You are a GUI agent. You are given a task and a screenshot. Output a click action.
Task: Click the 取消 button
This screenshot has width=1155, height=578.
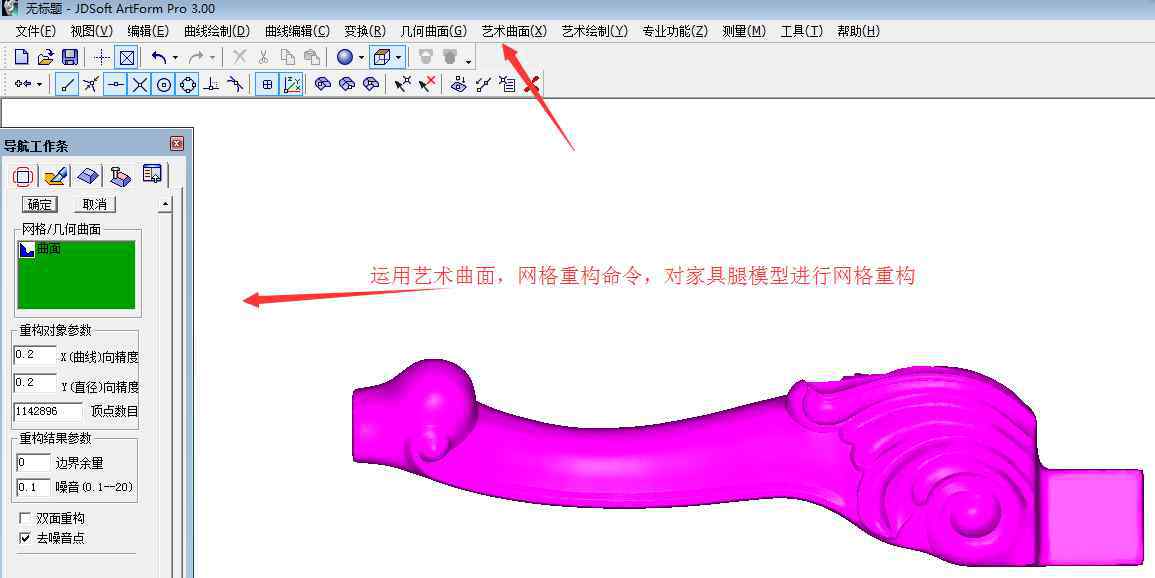(x=94, y=205)
